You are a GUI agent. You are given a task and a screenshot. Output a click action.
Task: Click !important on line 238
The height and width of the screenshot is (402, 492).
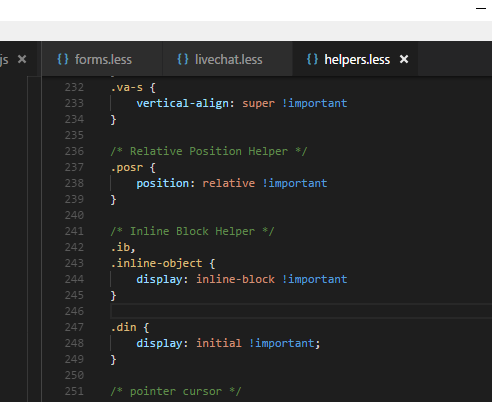point(295,183)
